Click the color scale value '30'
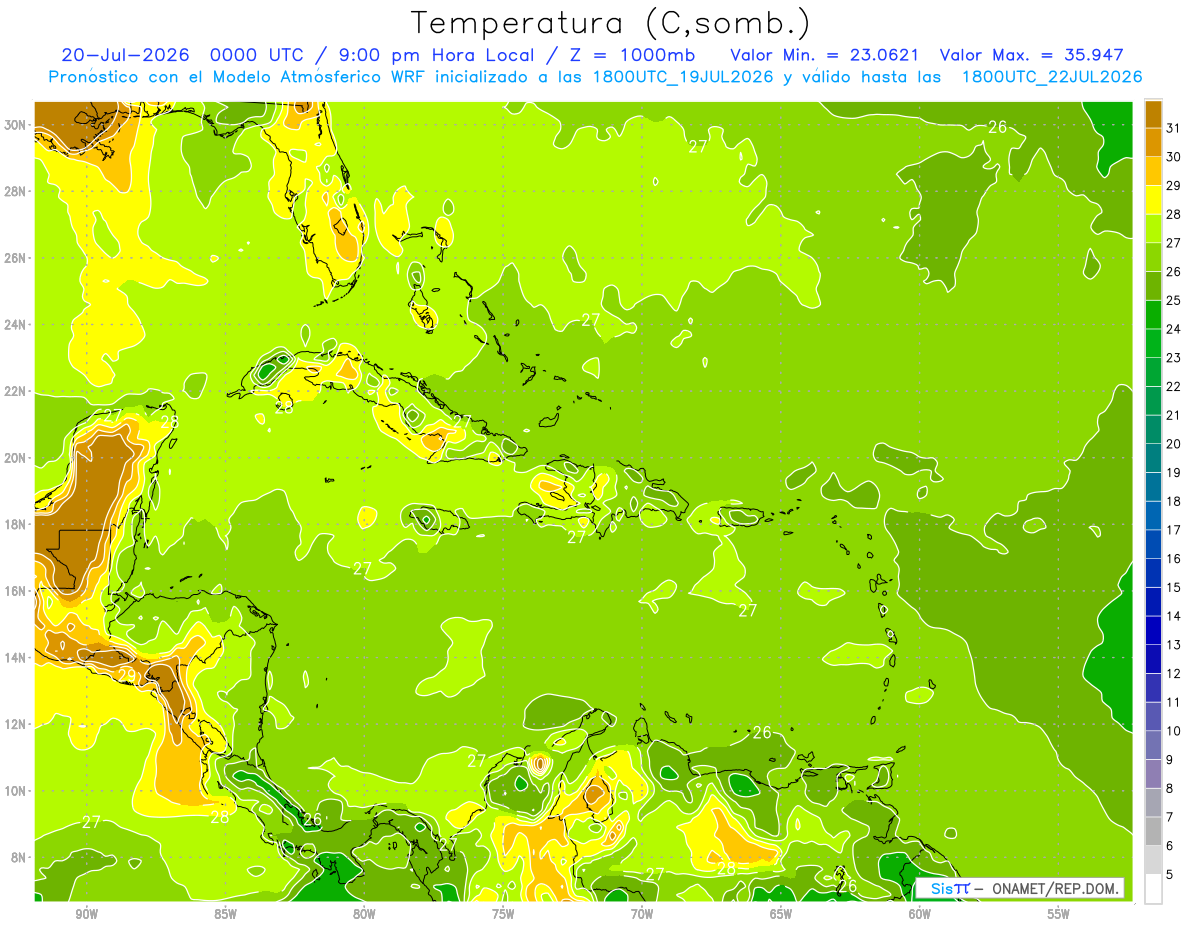1200x927 pixels. point(1174,156)
